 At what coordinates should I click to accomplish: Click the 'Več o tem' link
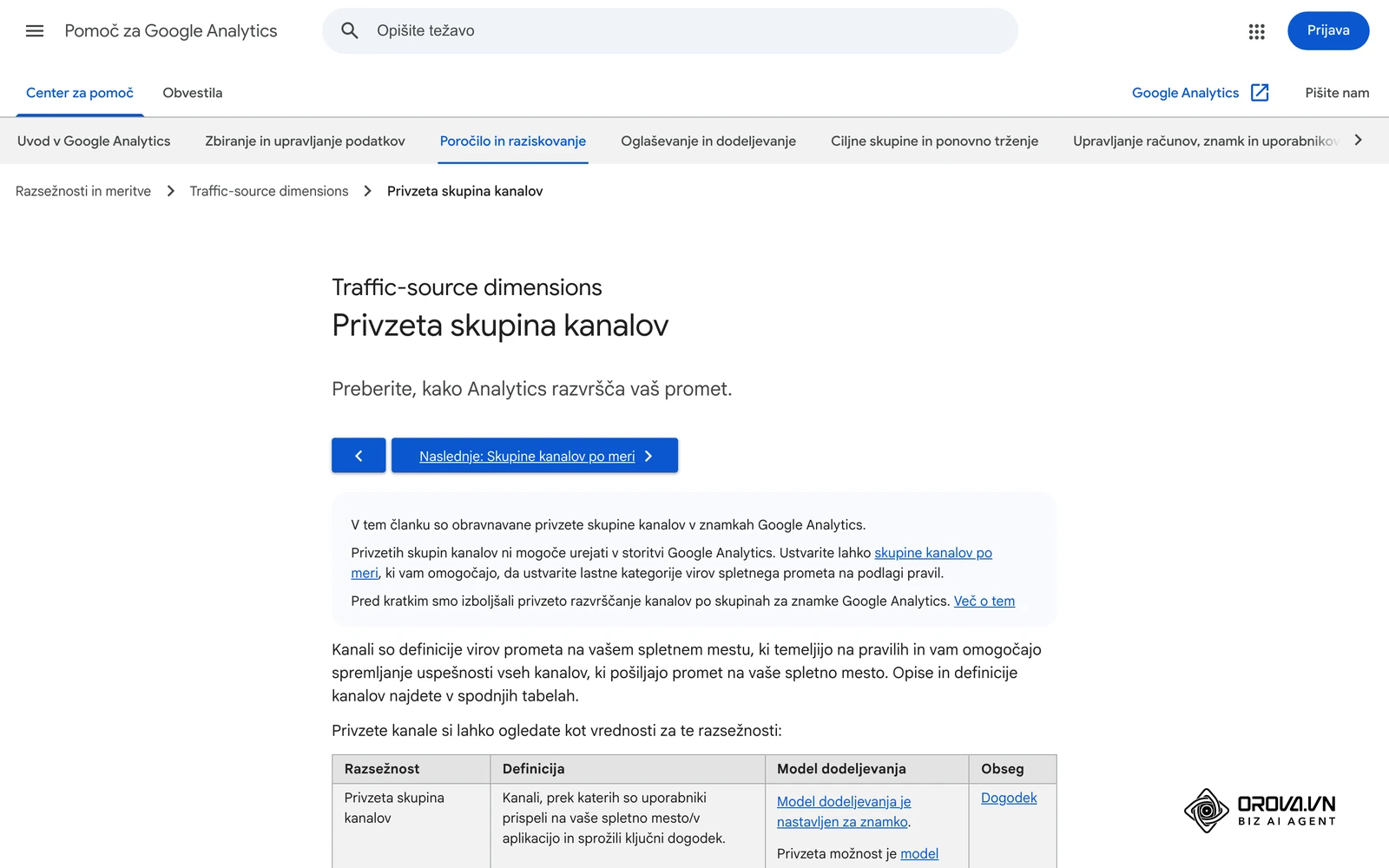coord(984,601)
